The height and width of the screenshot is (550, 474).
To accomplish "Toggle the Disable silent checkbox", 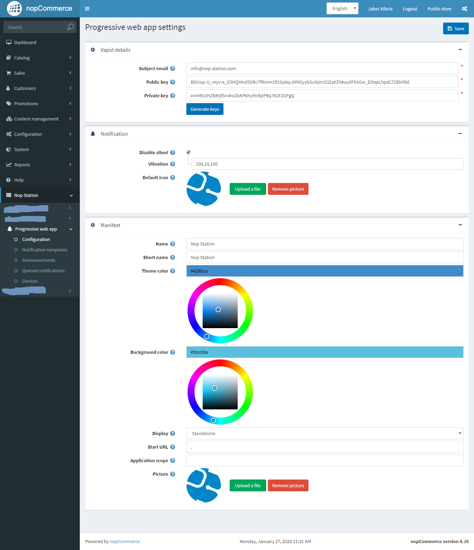I will coord(188,152).
